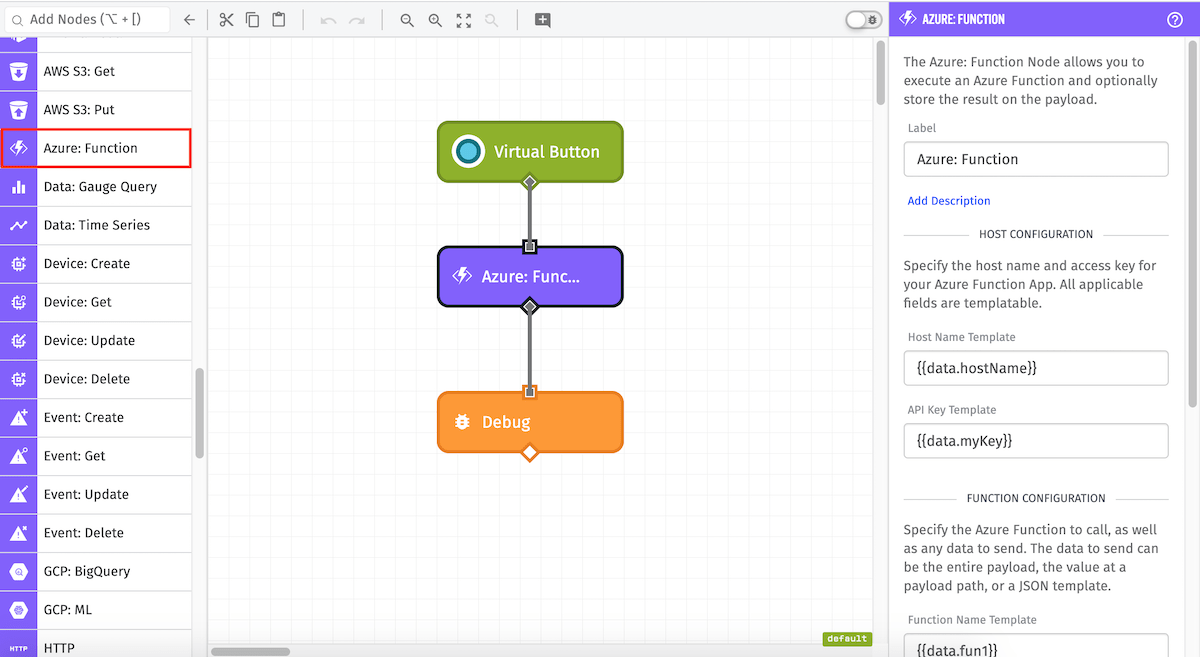Click the copy icon in toolbar
This screenshot has height=657, width=1200.
tap(252, 20)
